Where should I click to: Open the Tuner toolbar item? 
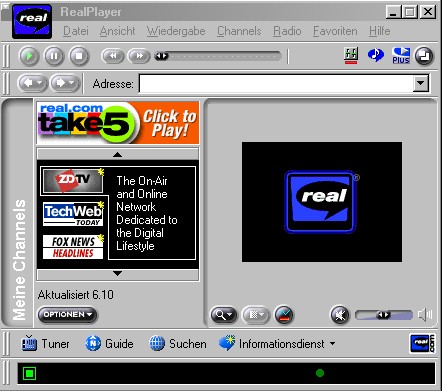point(45,344)
